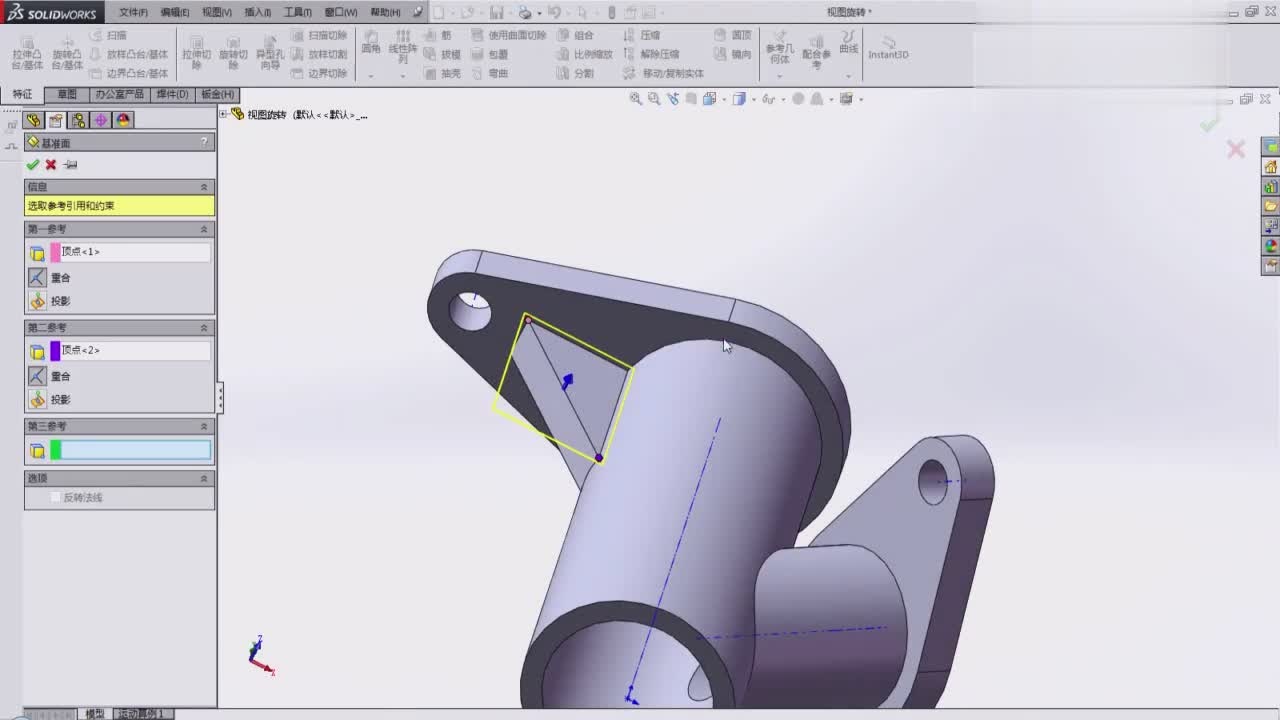
Task: Switch to the Sheet Metal tab
Action: [x=217, y=94]
